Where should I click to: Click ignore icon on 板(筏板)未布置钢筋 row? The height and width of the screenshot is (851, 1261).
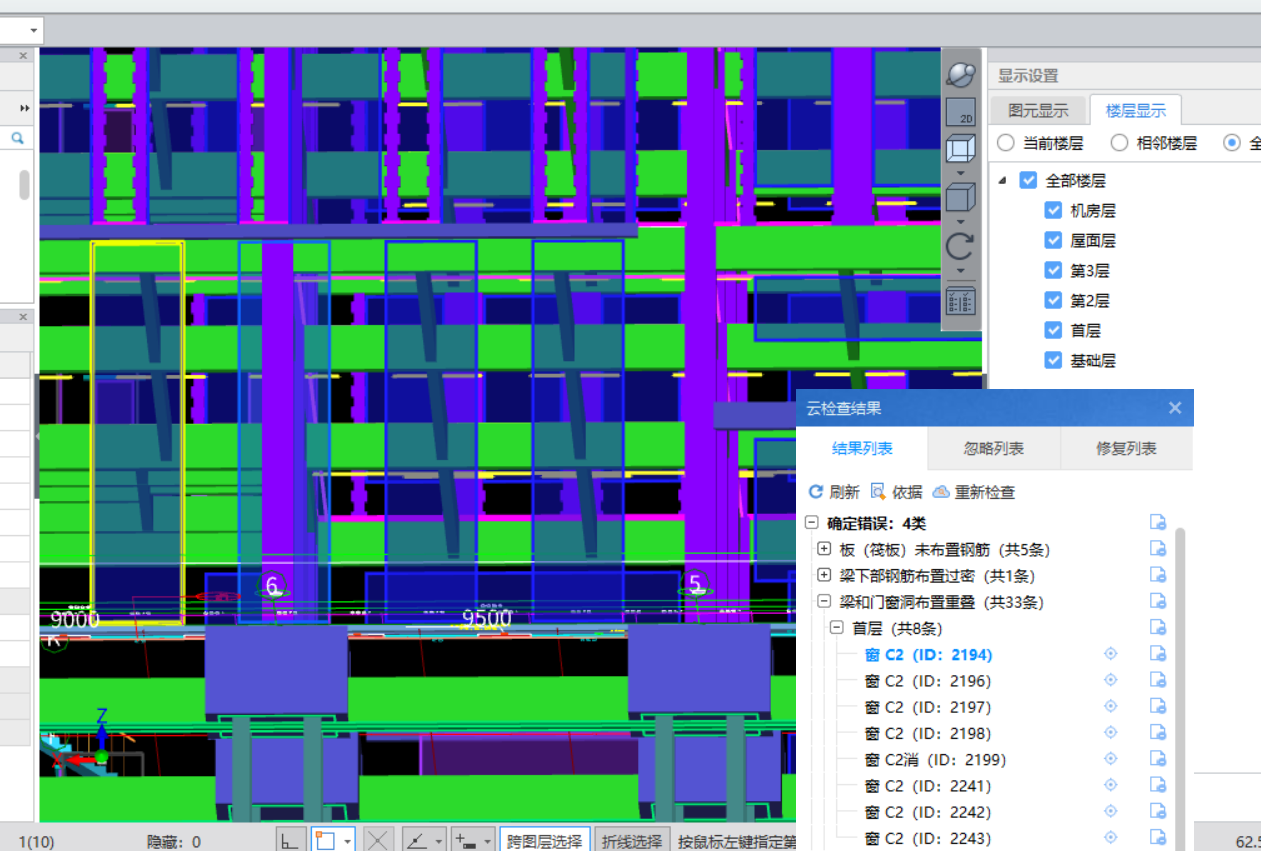(1158, 549)
